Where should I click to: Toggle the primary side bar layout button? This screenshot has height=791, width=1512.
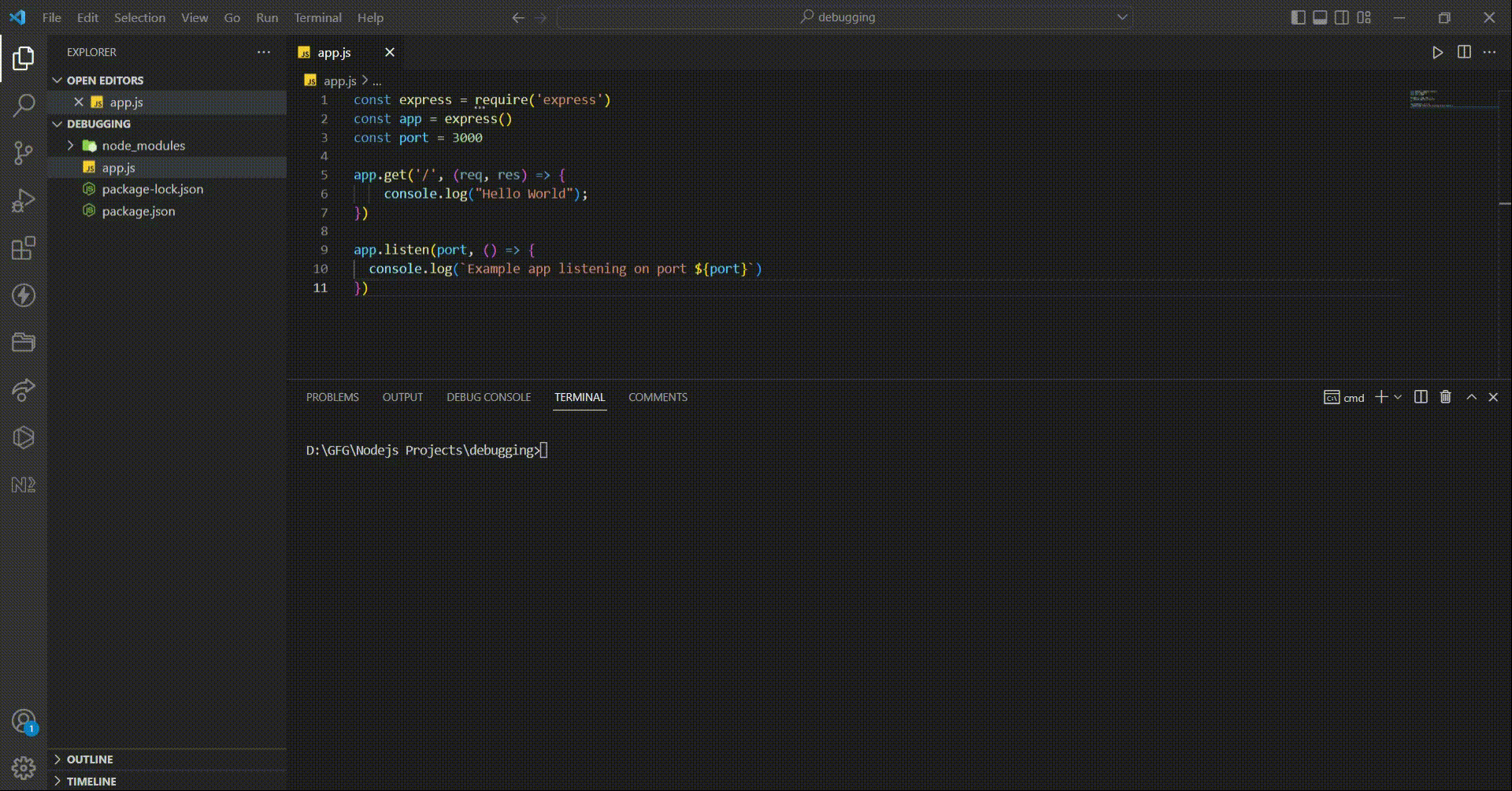(1298, 17)
